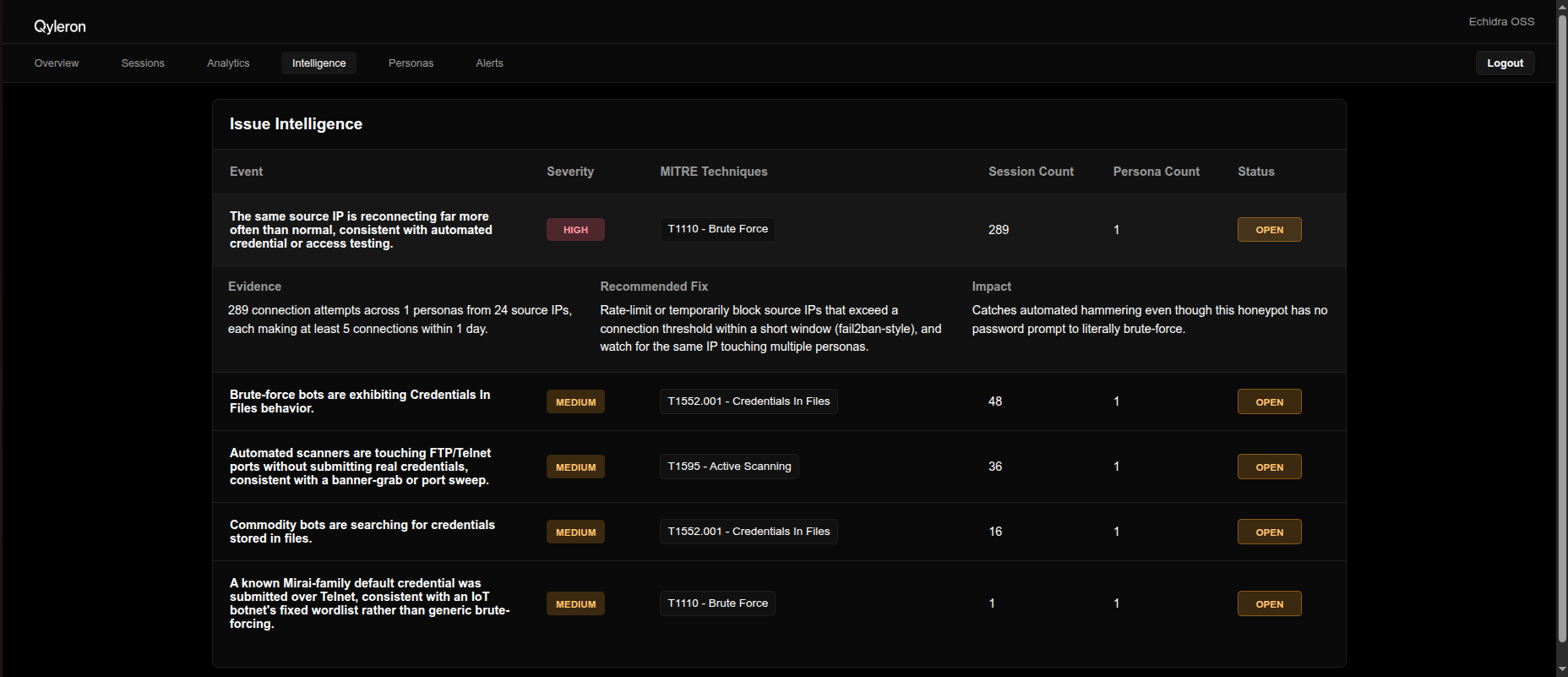Expand the Commodity bots credentials issue
1568x677 pixels.
(x=779, y=532)
